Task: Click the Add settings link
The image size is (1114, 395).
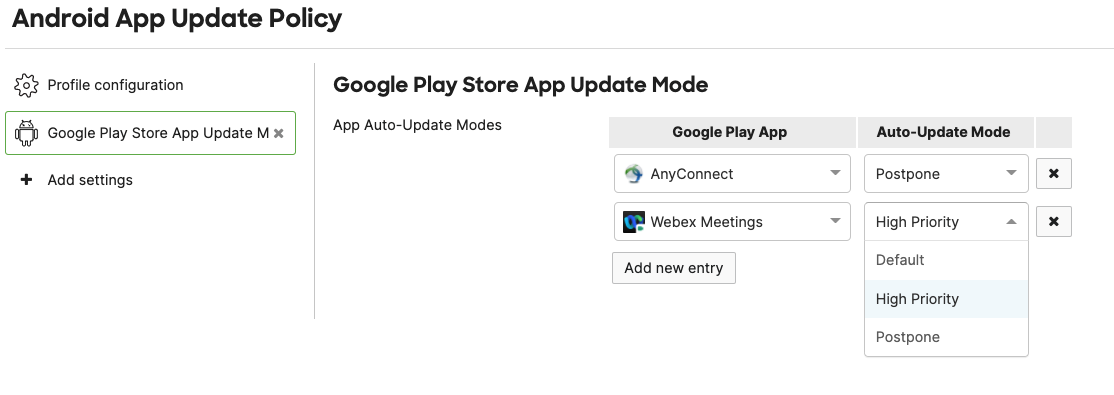Action: pyautogui.click(x=90, y=180)
